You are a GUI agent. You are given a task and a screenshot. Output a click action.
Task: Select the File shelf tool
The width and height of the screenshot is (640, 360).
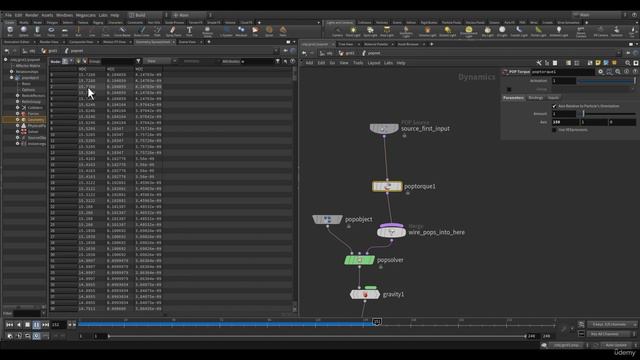[255, 31]
